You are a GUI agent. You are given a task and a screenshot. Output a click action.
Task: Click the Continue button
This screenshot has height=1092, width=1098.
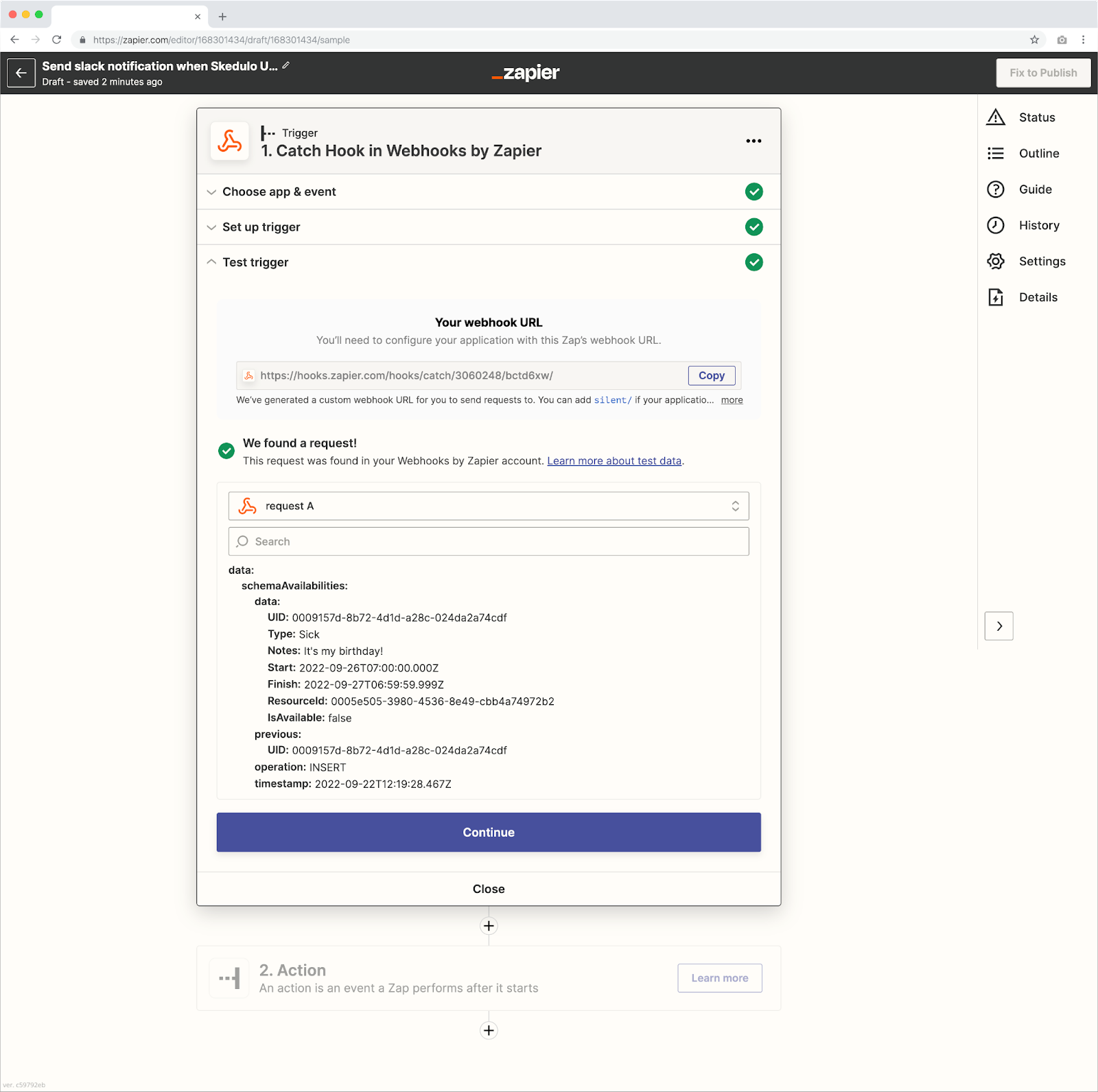click(x=489, y=832)
